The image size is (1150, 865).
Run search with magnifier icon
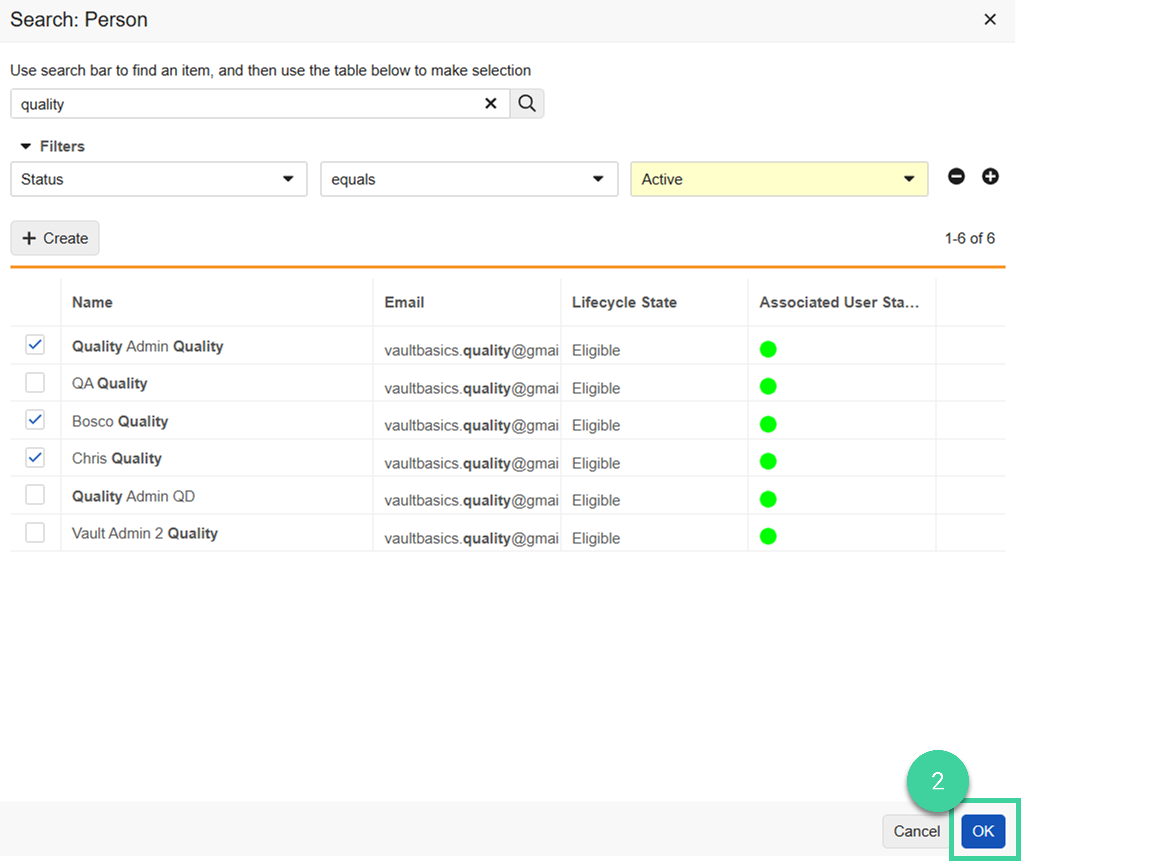click(527, 103)
